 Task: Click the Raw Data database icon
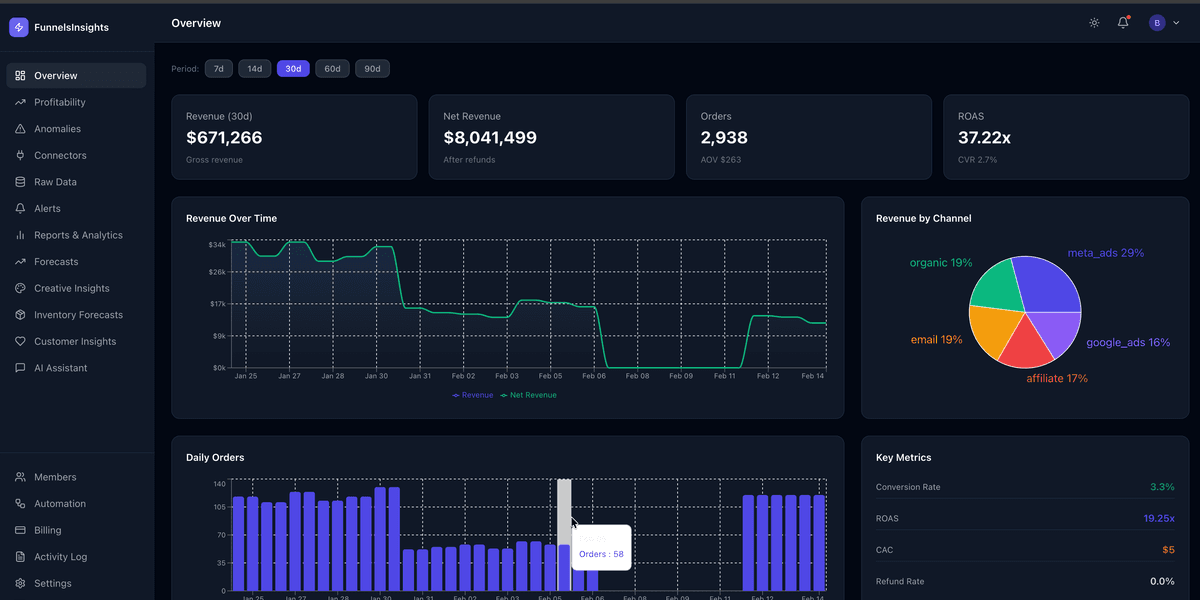(20, 181)
